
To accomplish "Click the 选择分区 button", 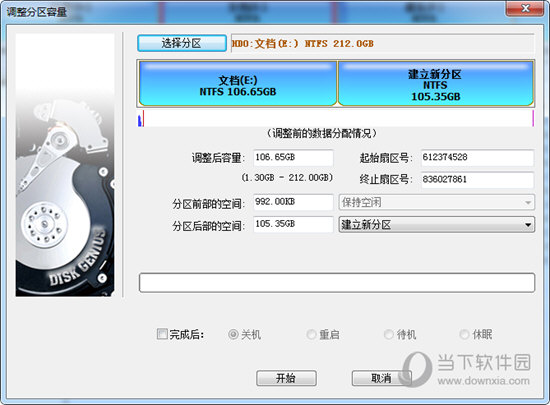I will click(182, 43).
